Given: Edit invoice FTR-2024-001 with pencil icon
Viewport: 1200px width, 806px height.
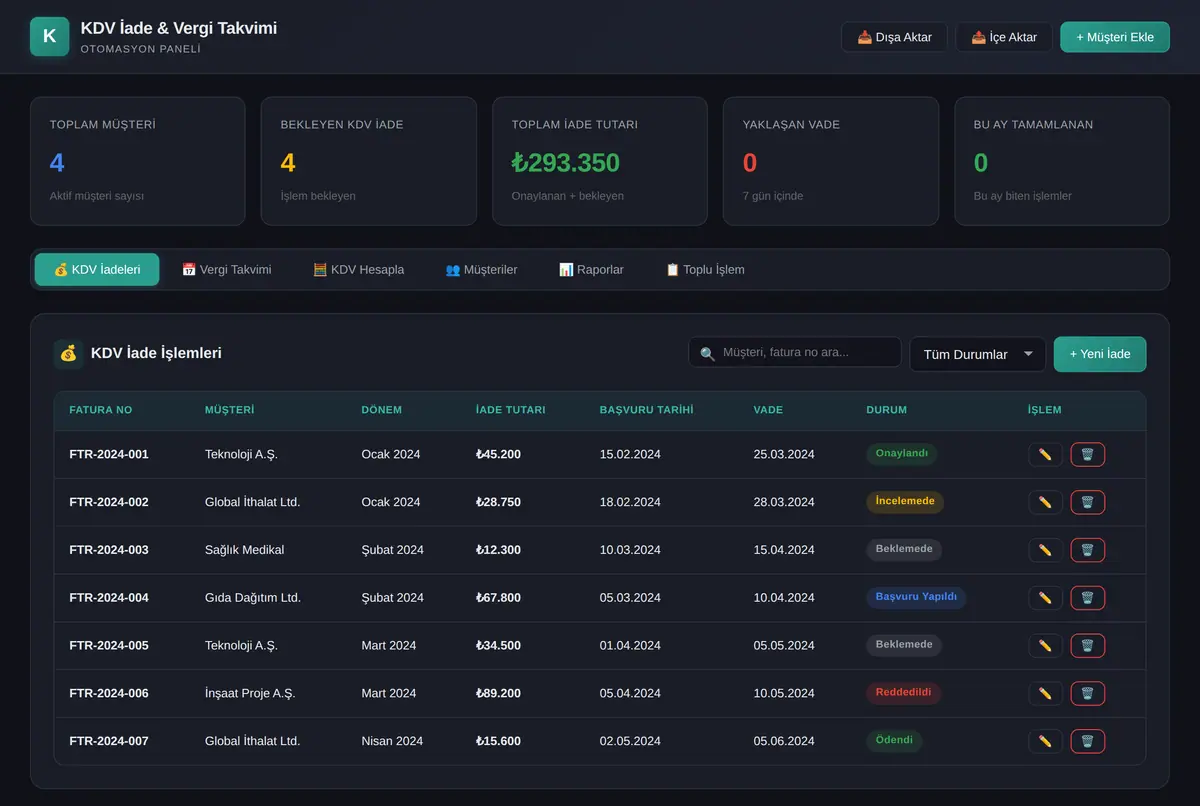Looking at the screenshot, I should 1045,454.
